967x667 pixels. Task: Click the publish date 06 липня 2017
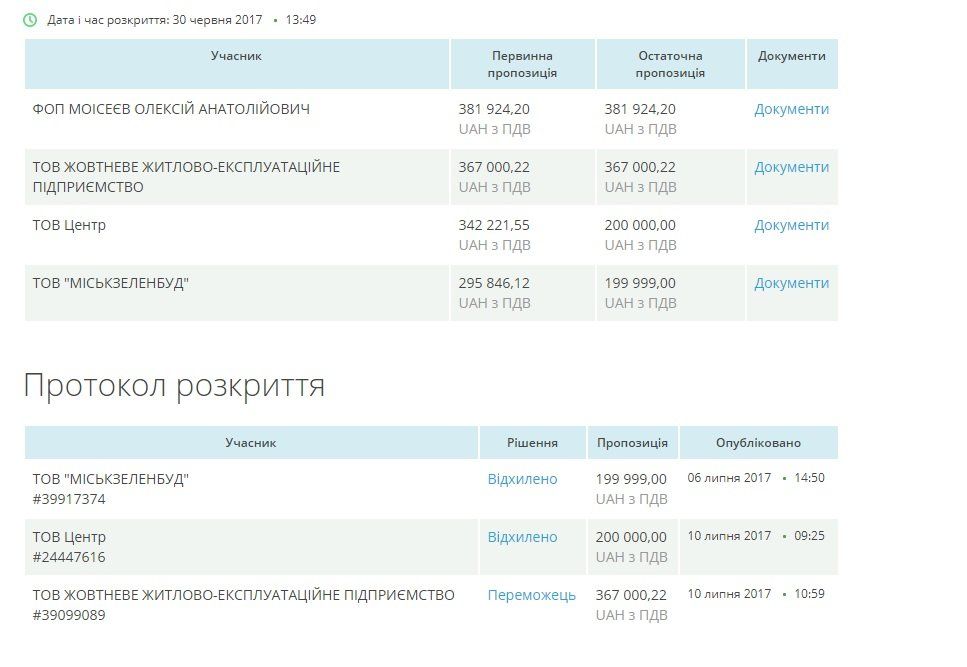pyautogui.click(x=732, y=477)
